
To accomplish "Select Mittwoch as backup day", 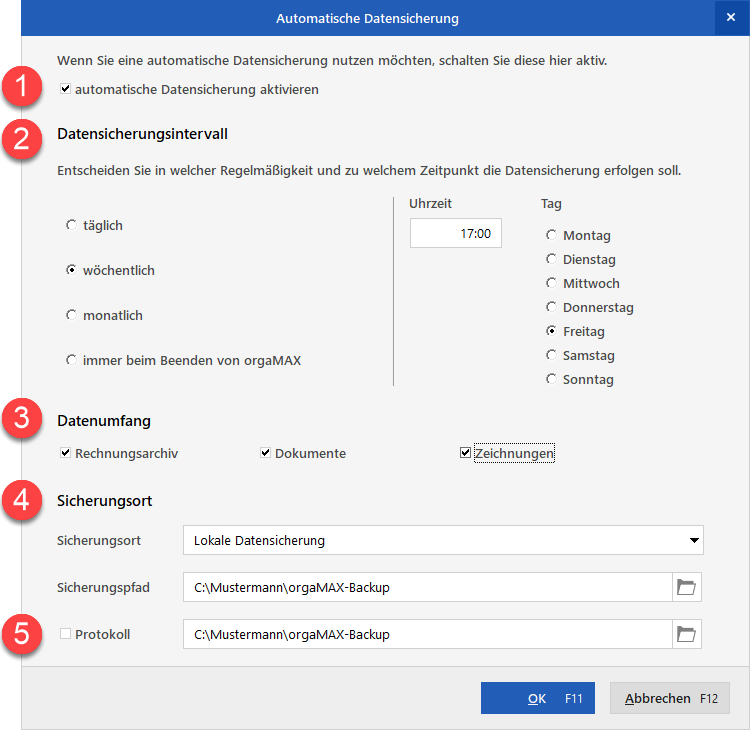I will point(551,283).
